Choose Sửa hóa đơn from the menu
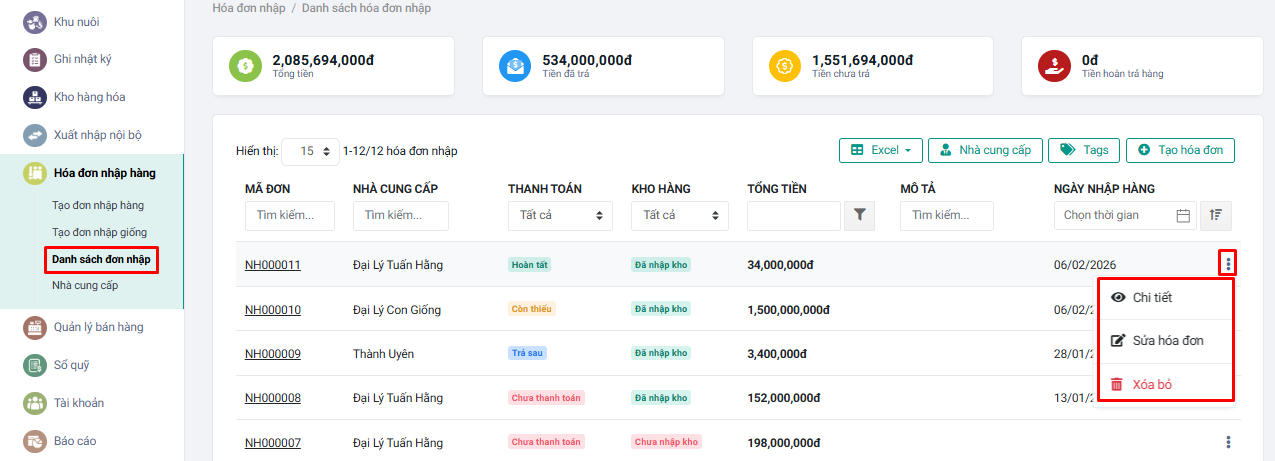1275x461 pixels. tap(1164, 341)
